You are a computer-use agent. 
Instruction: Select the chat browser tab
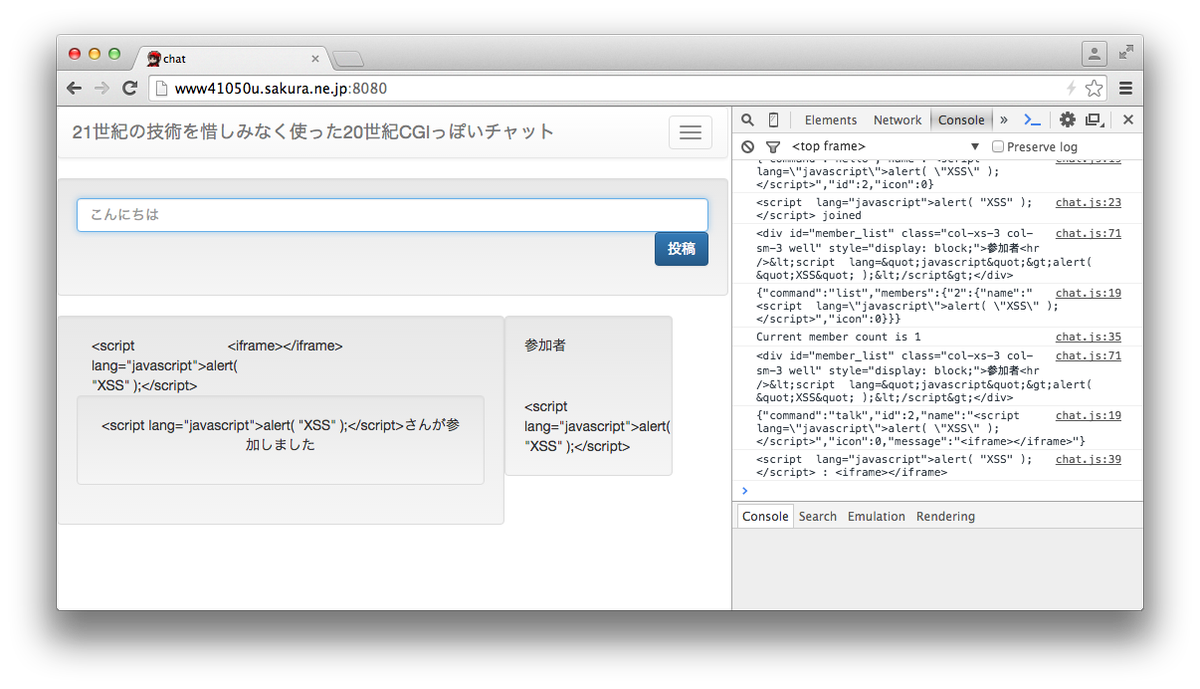coord(233,59)
